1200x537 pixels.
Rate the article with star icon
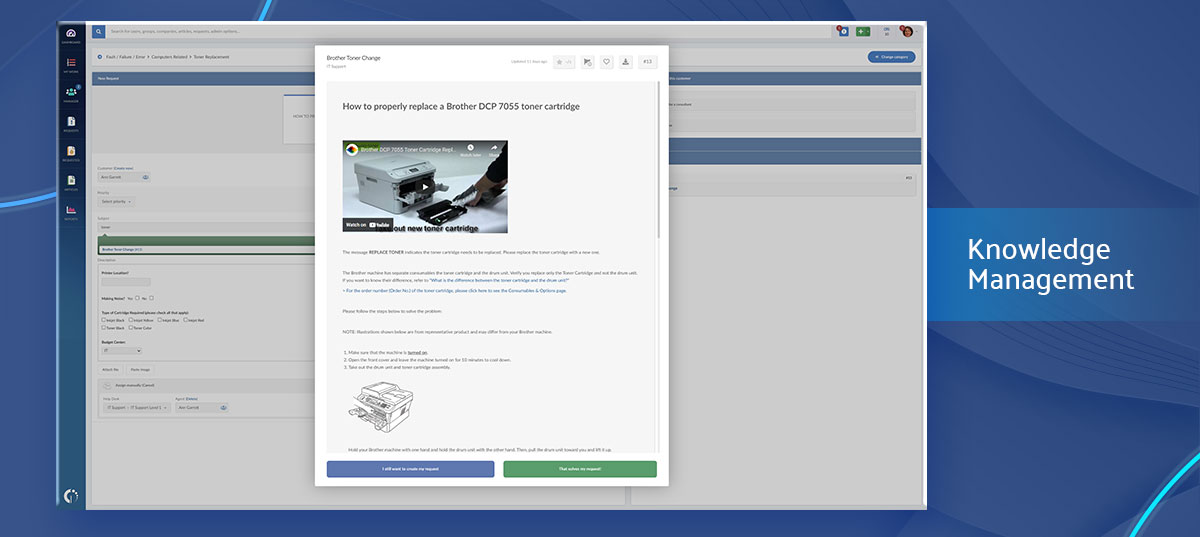point(564,62)
